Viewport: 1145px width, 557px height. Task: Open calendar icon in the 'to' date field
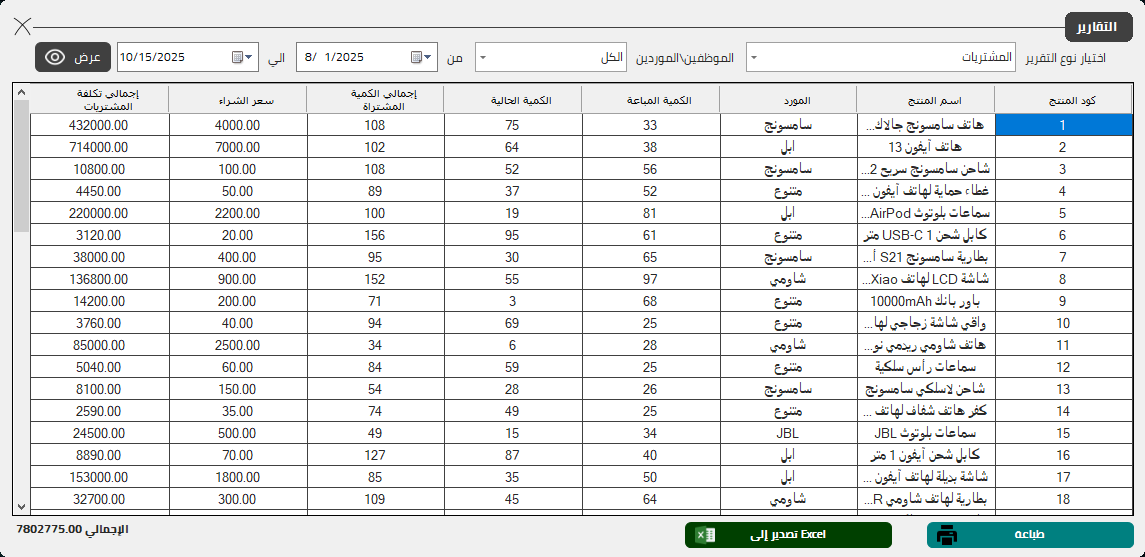click(237, 57)
